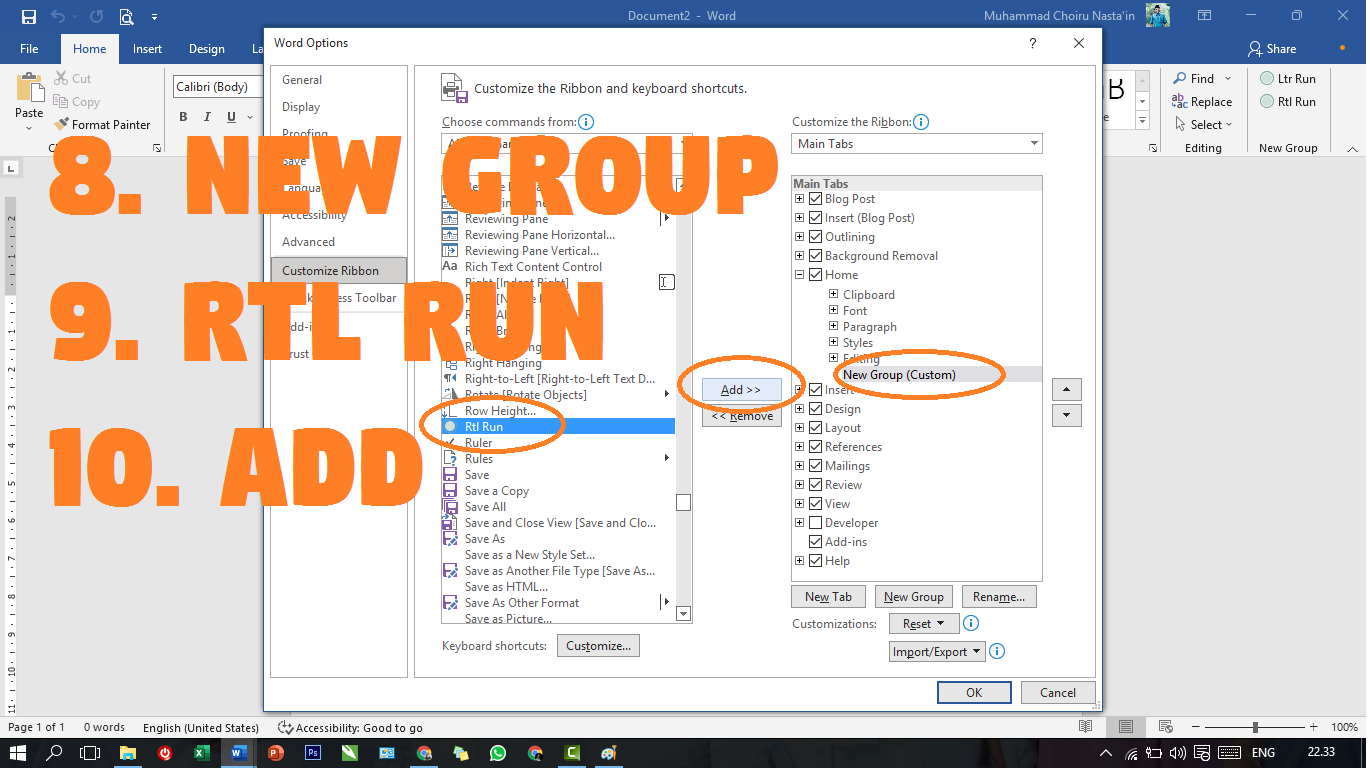Switch to the Insert ribbon tab
Screen dimensions: 1370x774
tap(147, 49)
